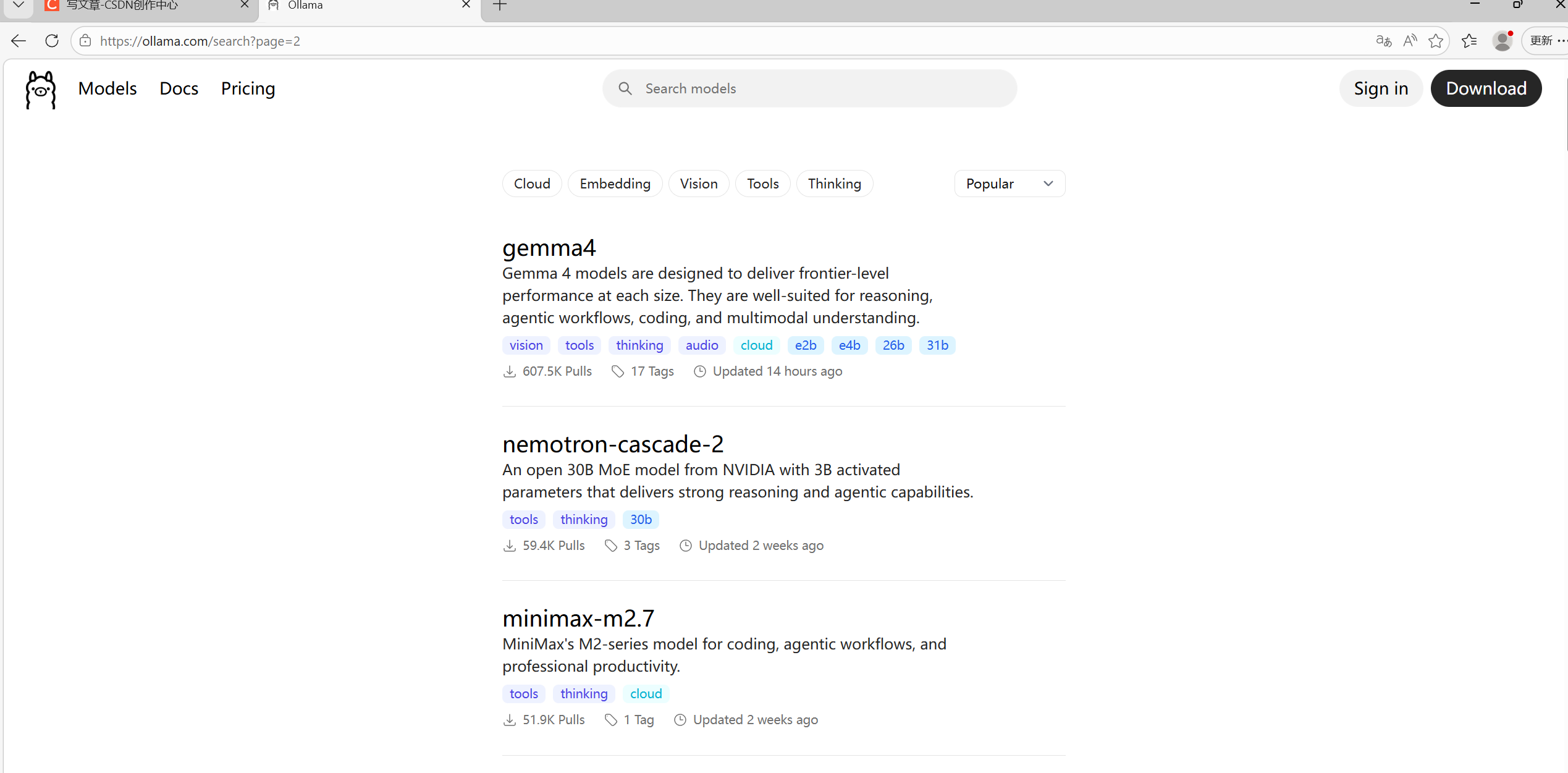Click the browser profile avatar
1568x773 pixels.
click(1501, 41)
